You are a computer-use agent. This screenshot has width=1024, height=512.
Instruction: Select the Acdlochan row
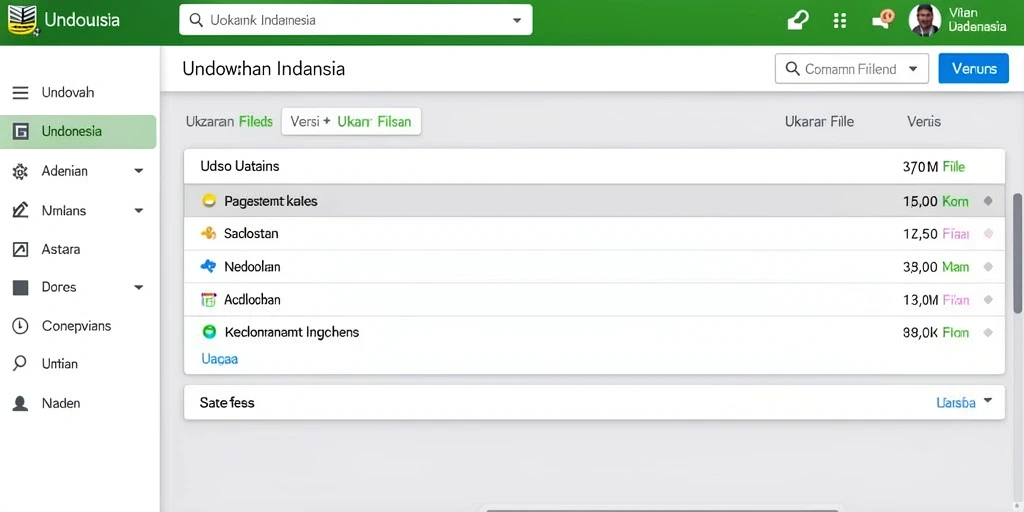pos(594,300)
